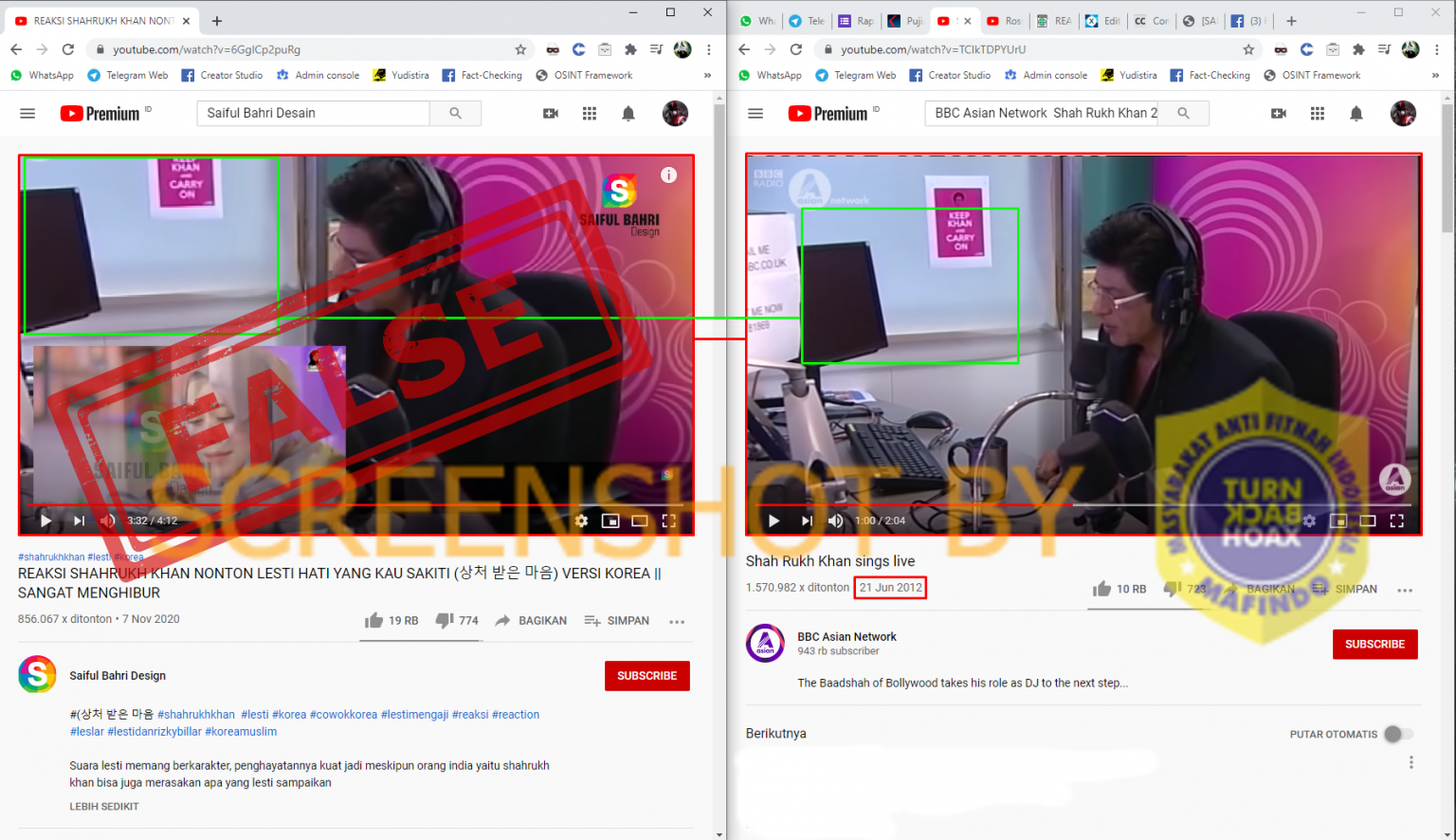Image resolution: width=1456 pixels, height=840 pixels.
Task: Click the left window address bar URL
Action: [207, 49]
